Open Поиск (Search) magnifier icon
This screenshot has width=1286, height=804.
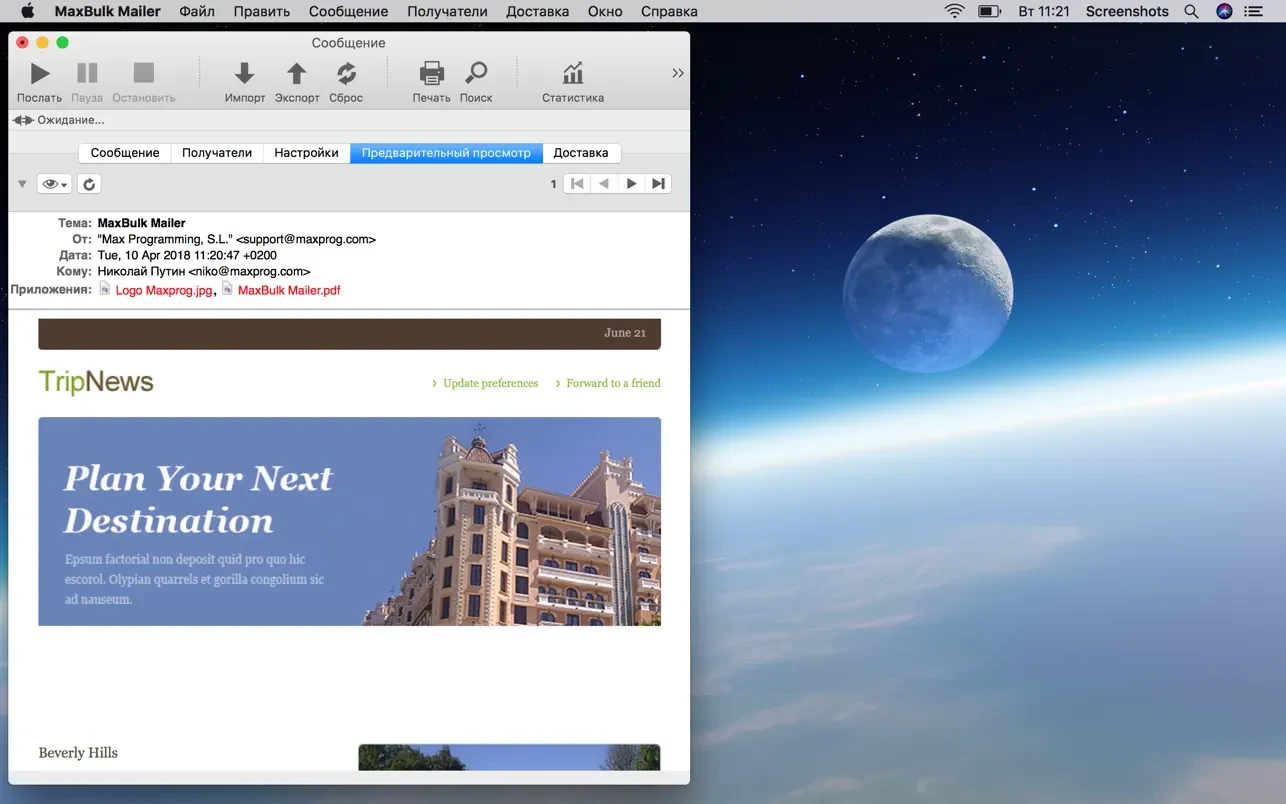coord(476,74)
